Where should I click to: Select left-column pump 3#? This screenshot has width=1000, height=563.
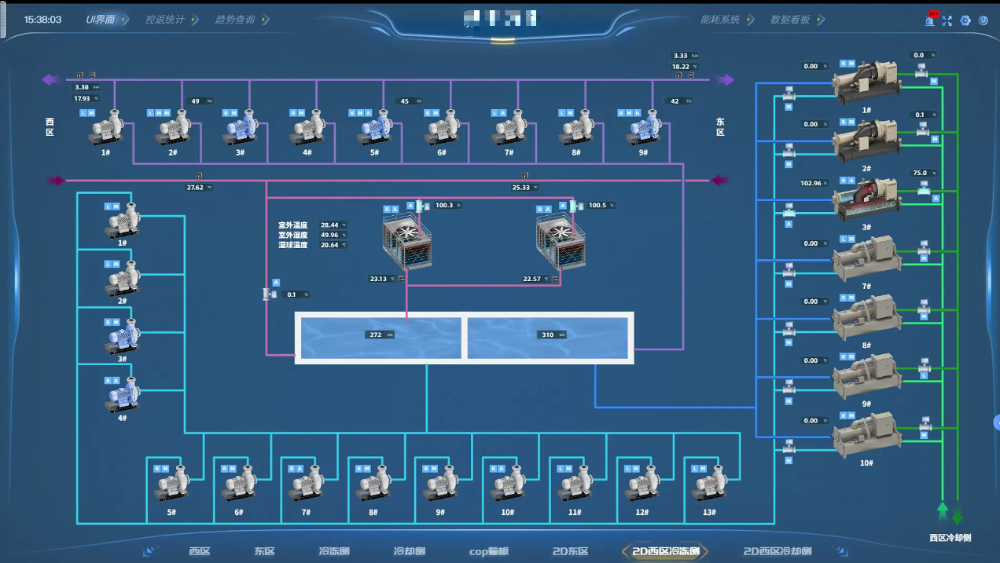[123, 337]
